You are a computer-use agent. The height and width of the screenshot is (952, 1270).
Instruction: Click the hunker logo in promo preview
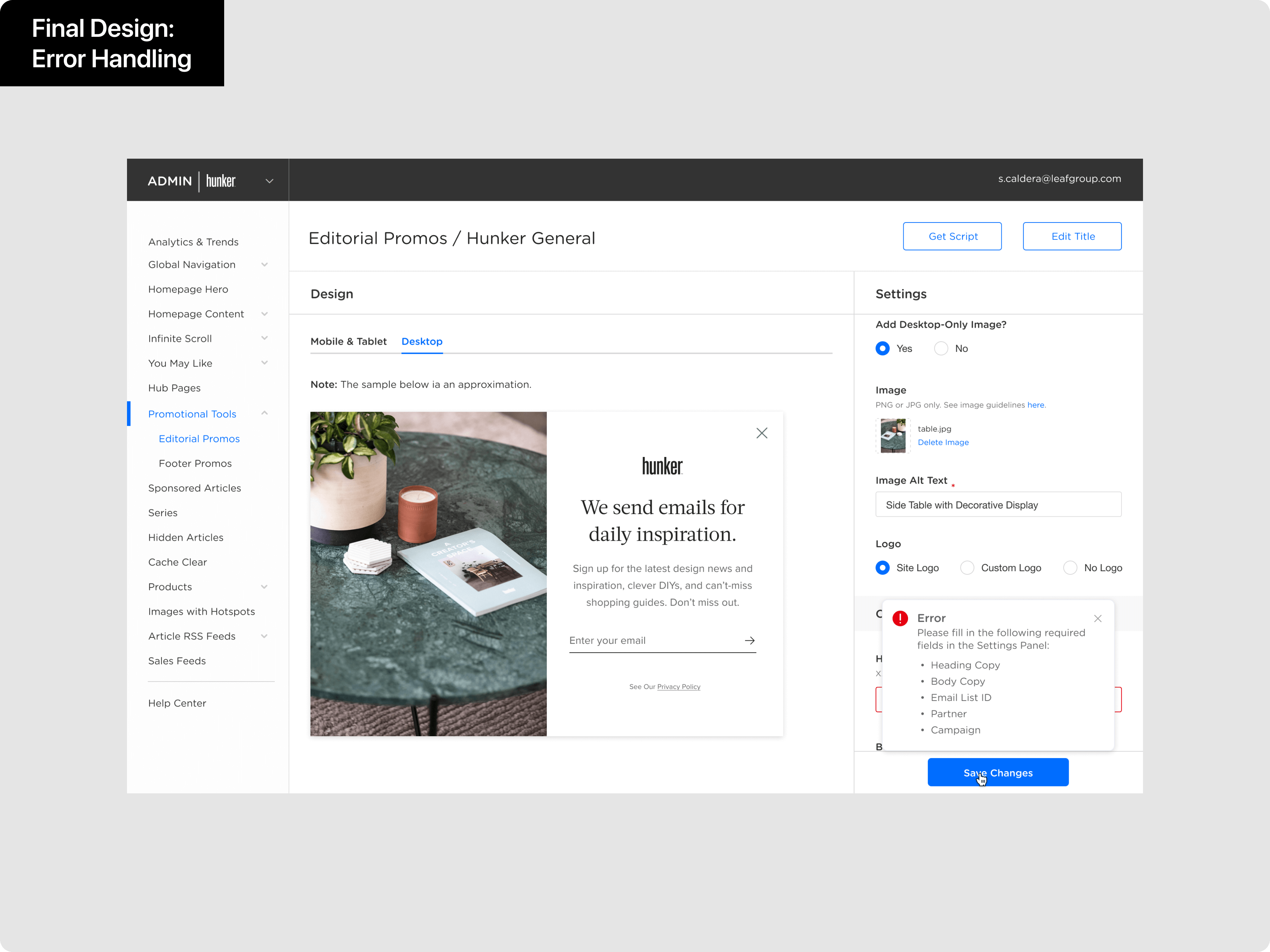(662, 466)
